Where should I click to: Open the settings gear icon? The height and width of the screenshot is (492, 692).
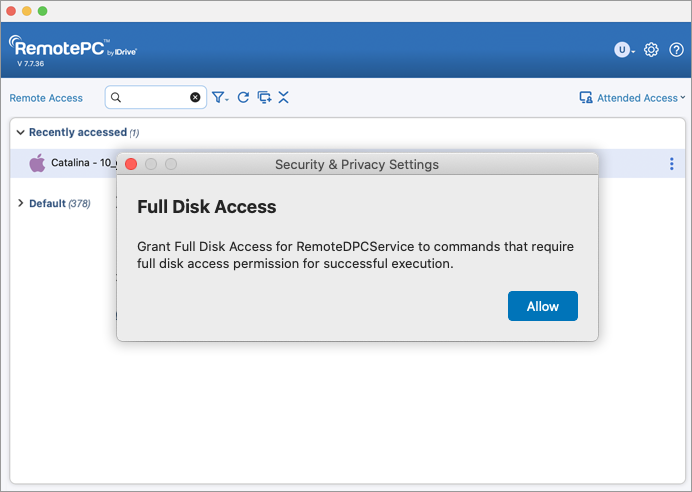coord(651,49)
